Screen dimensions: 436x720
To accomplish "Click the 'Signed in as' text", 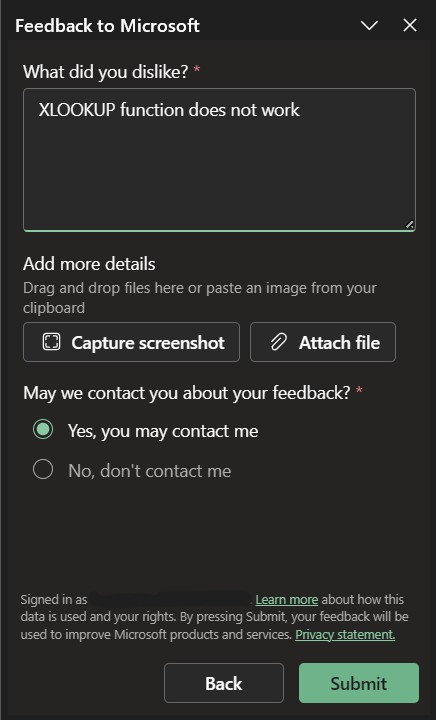I will (54, 600).
